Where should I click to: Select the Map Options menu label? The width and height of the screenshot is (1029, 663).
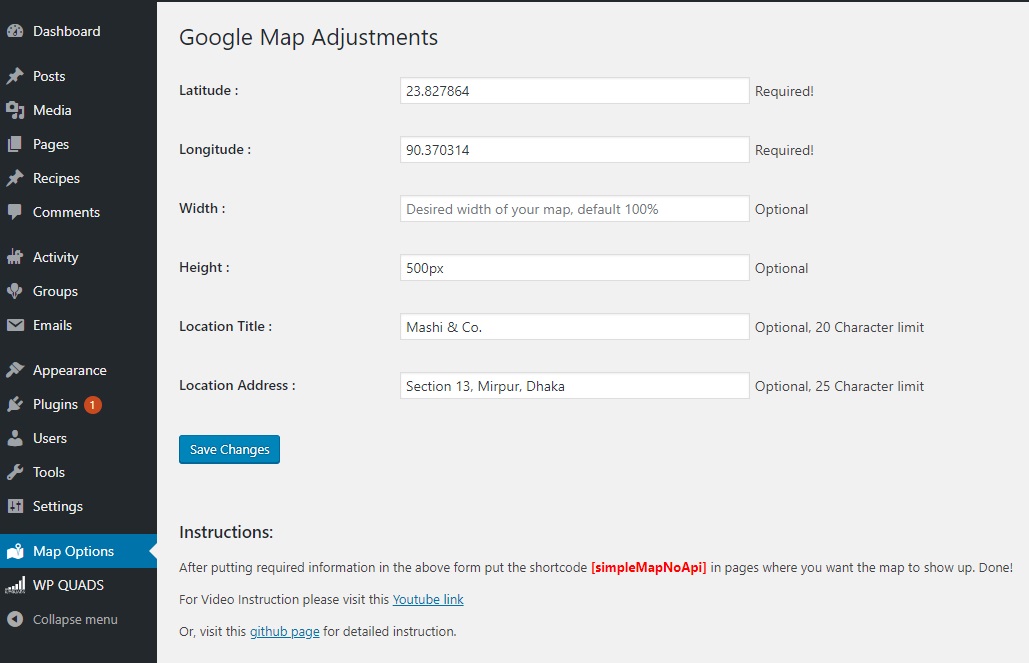74,551
